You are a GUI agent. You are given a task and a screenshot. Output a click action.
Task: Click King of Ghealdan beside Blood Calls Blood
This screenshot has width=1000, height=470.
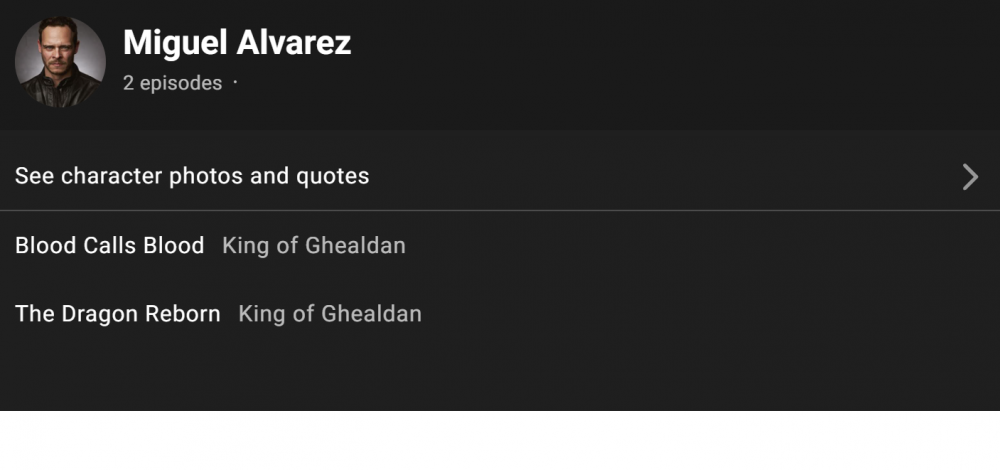point(314,245)
